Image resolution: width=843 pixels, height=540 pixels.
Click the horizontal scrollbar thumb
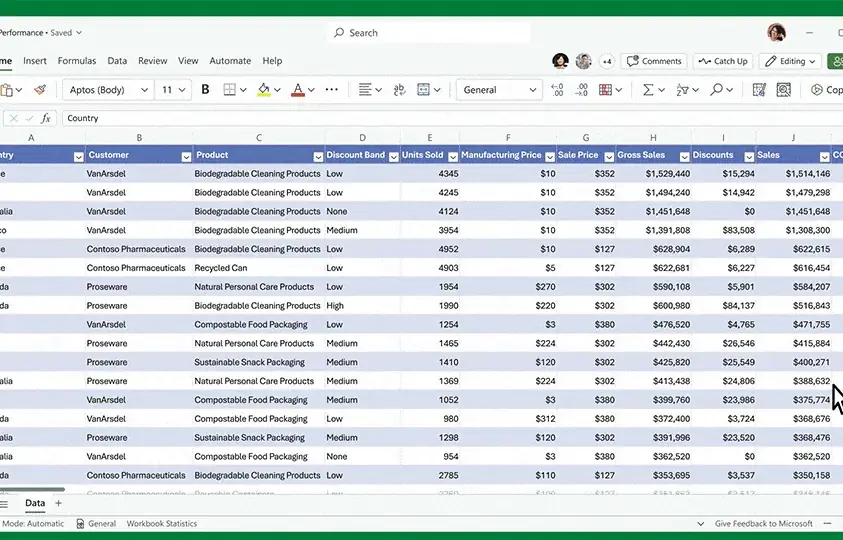click(x=32, y=489)
